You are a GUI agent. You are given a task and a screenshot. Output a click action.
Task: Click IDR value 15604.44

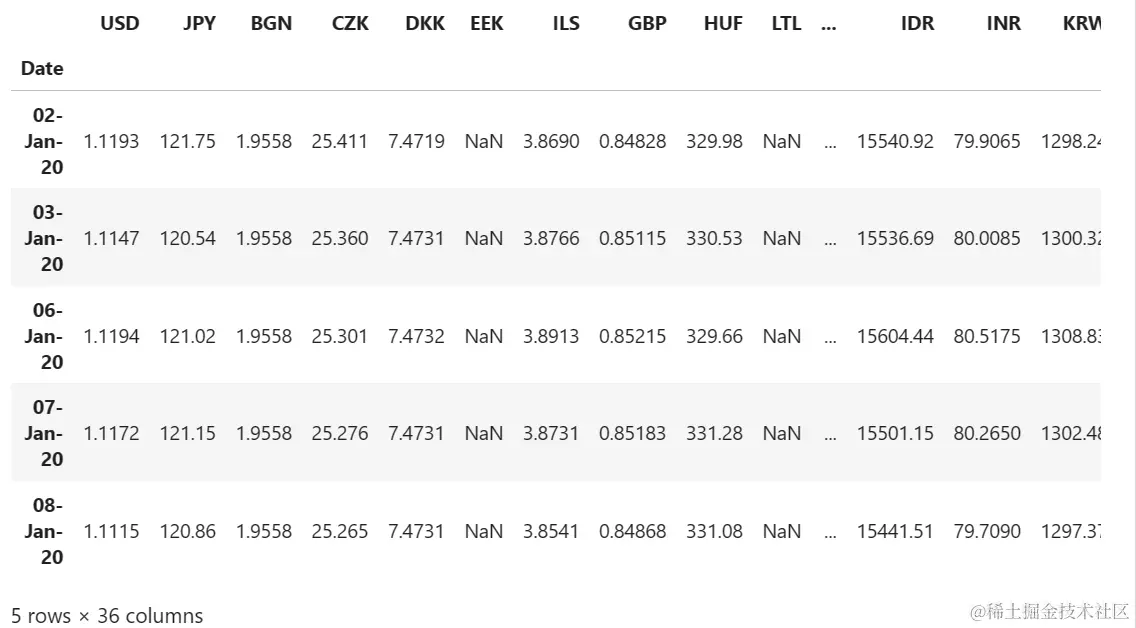[895, 336]
